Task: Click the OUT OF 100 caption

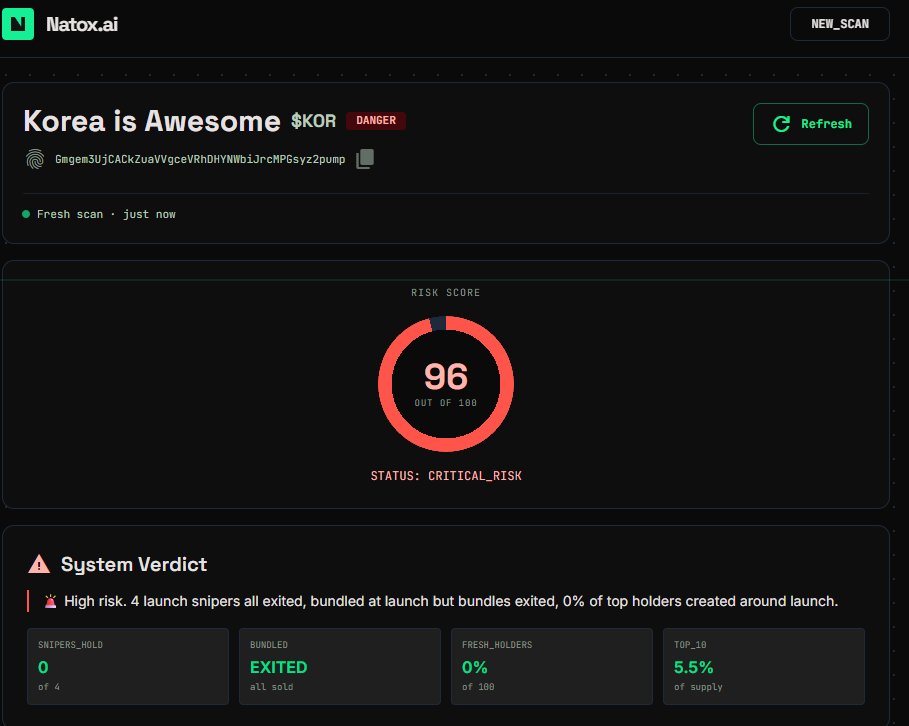Action: (x=446, y=402)
